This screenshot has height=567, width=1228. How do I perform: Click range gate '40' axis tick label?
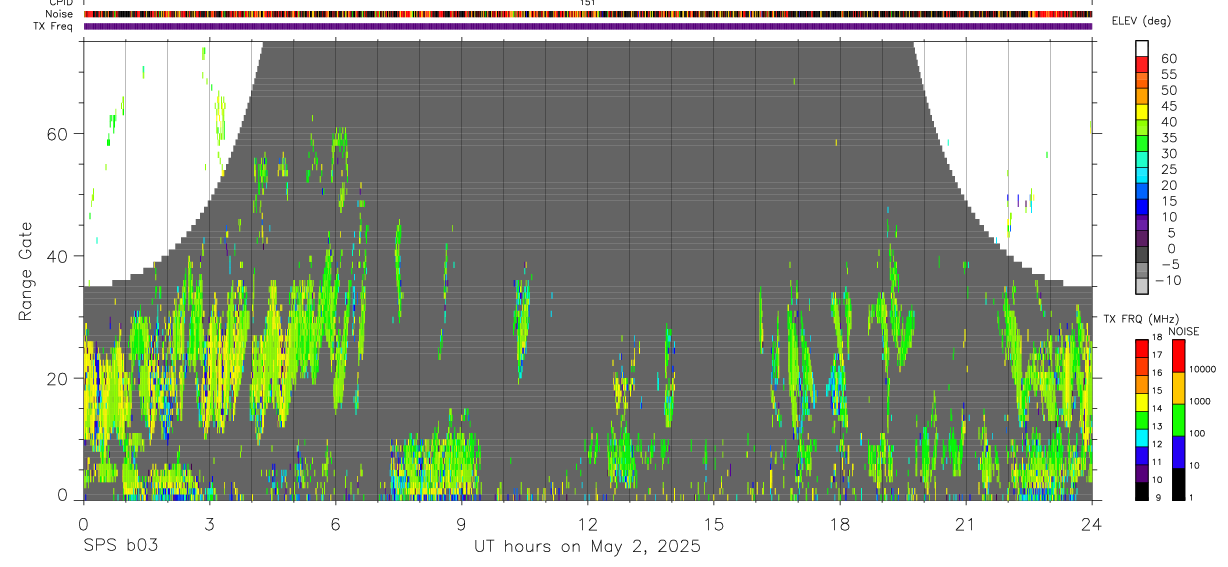pyautogui.click(x=56, y=256)
